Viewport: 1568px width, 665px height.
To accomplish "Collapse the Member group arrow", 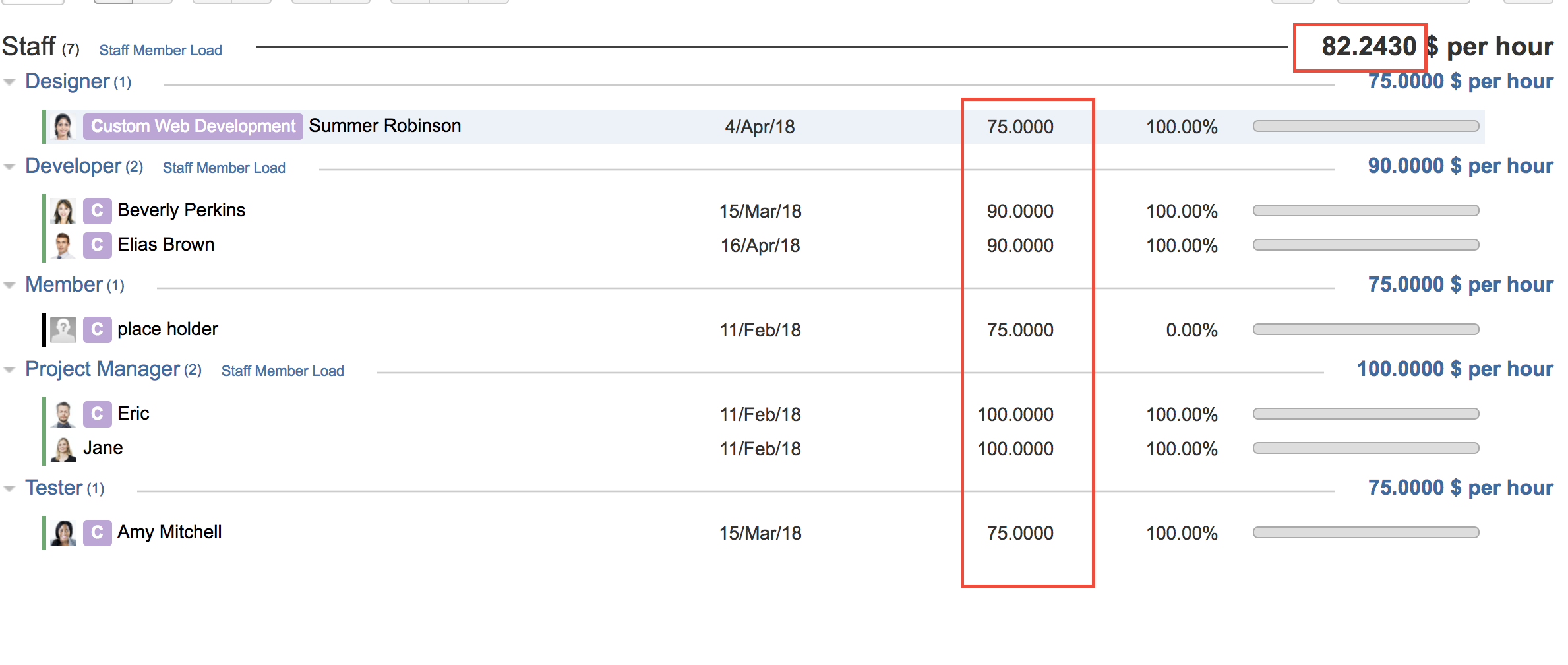I will [9, 286].
